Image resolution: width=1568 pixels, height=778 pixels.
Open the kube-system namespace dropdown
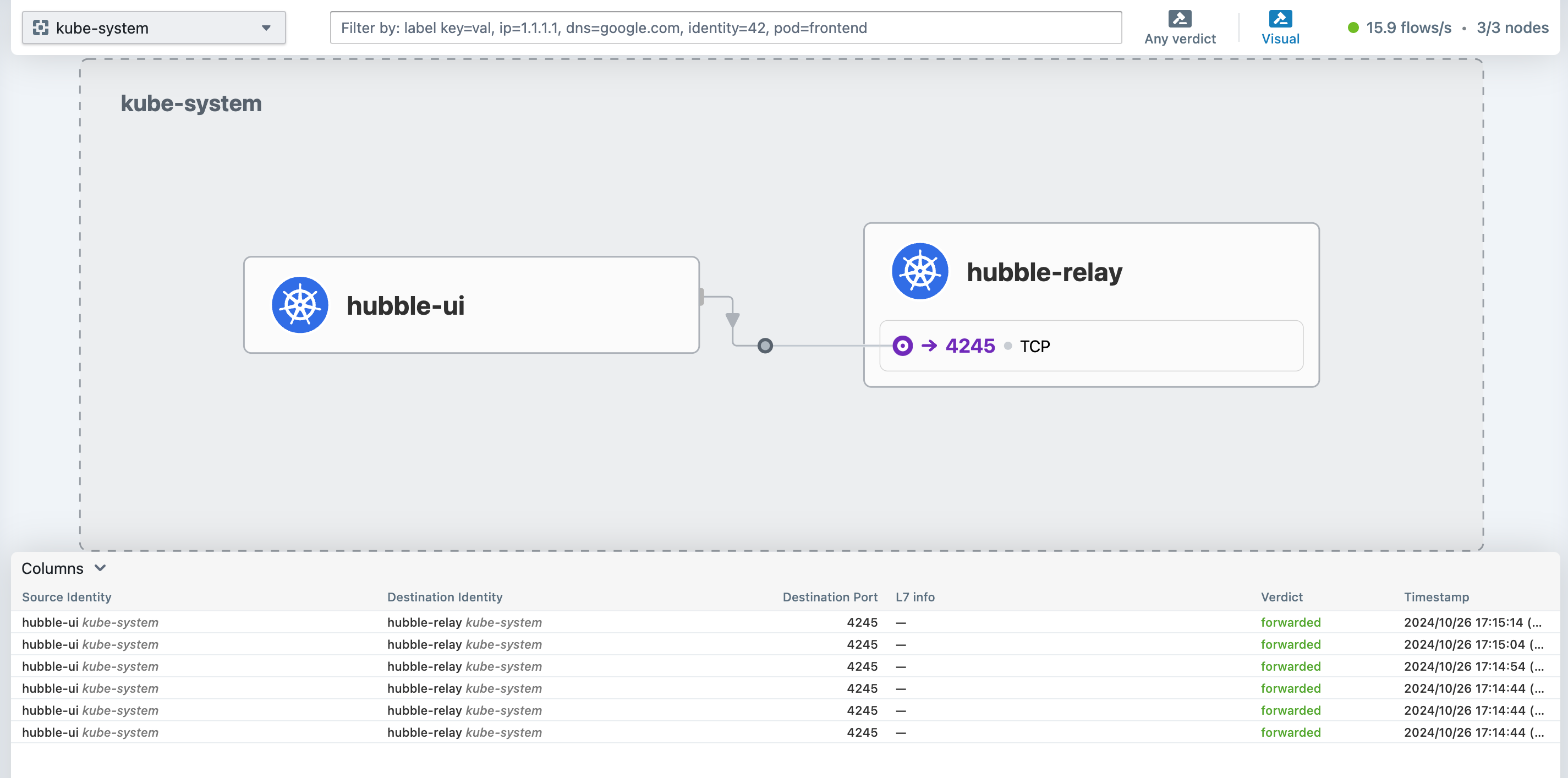click(x=153, y=28)
